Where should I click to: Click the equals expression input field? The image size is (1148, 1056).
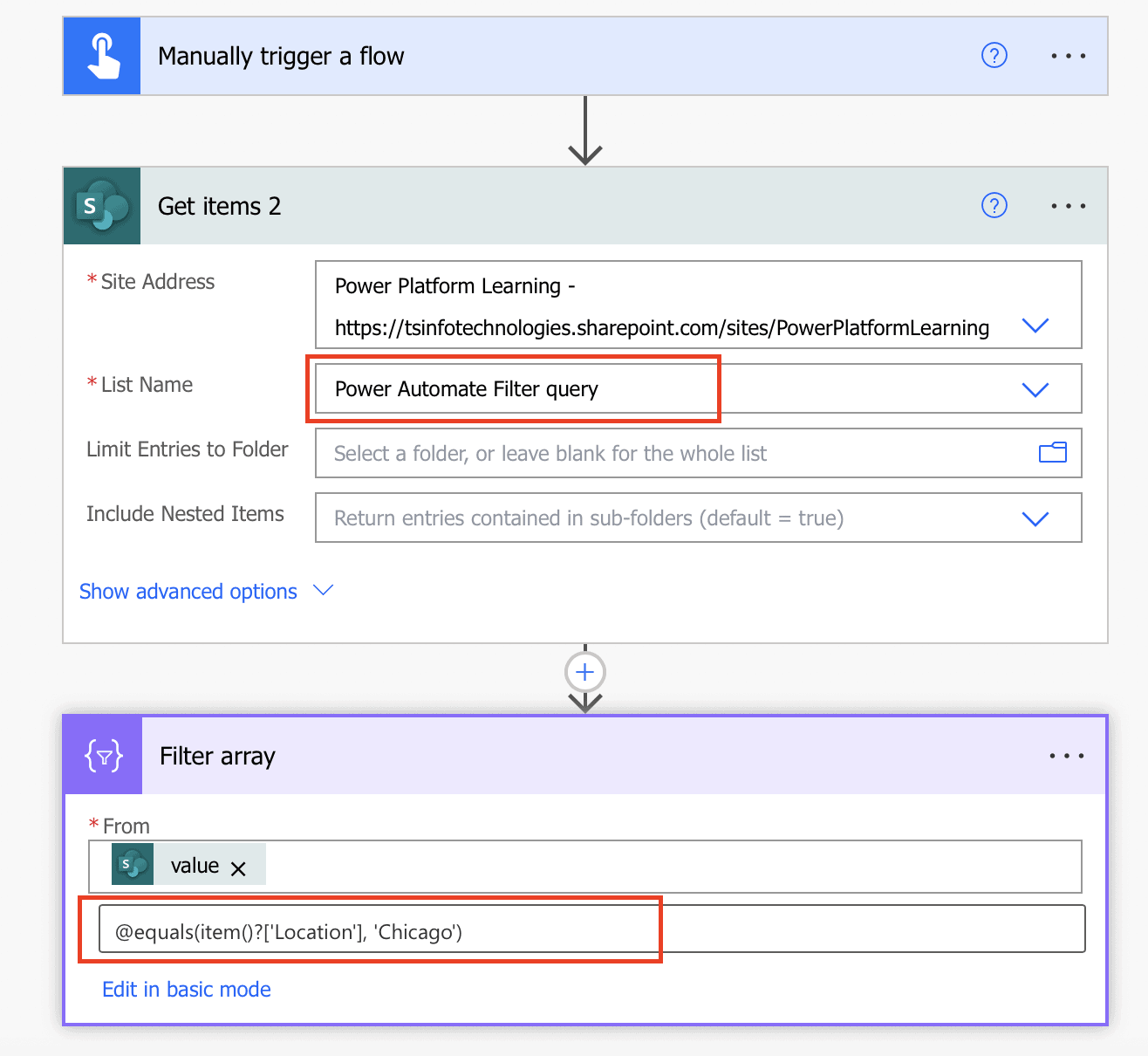coord(375,931)
